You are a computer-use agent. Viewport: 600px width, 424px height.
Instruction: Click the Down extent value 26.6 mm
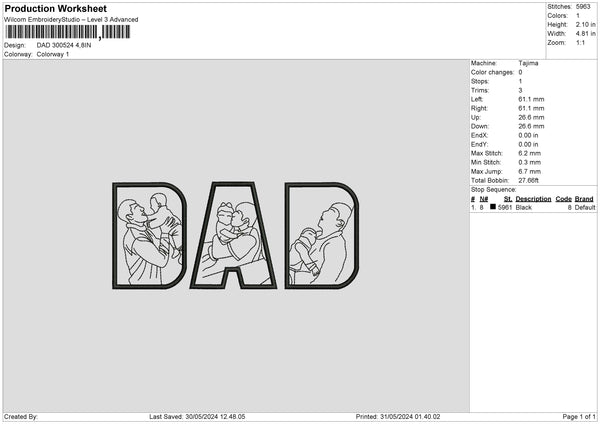click(531, 126)
